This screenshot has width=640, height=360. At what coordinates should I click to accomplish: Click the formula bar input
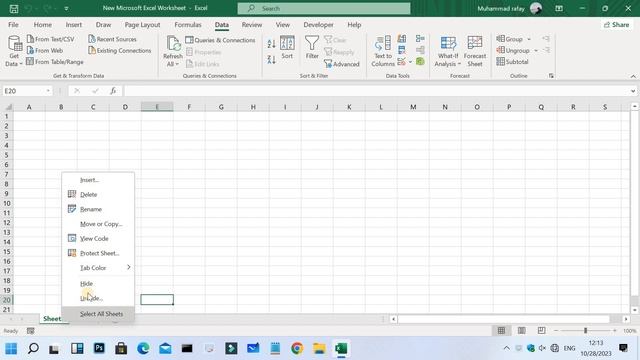(376, 91)
